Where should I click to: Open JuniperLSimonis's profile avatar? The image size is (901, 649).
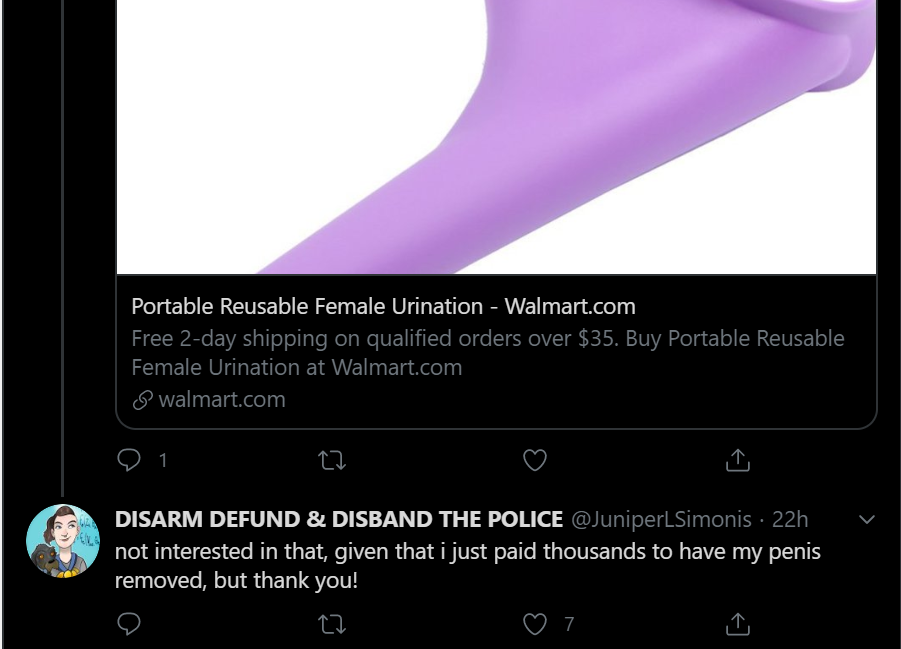63,541
